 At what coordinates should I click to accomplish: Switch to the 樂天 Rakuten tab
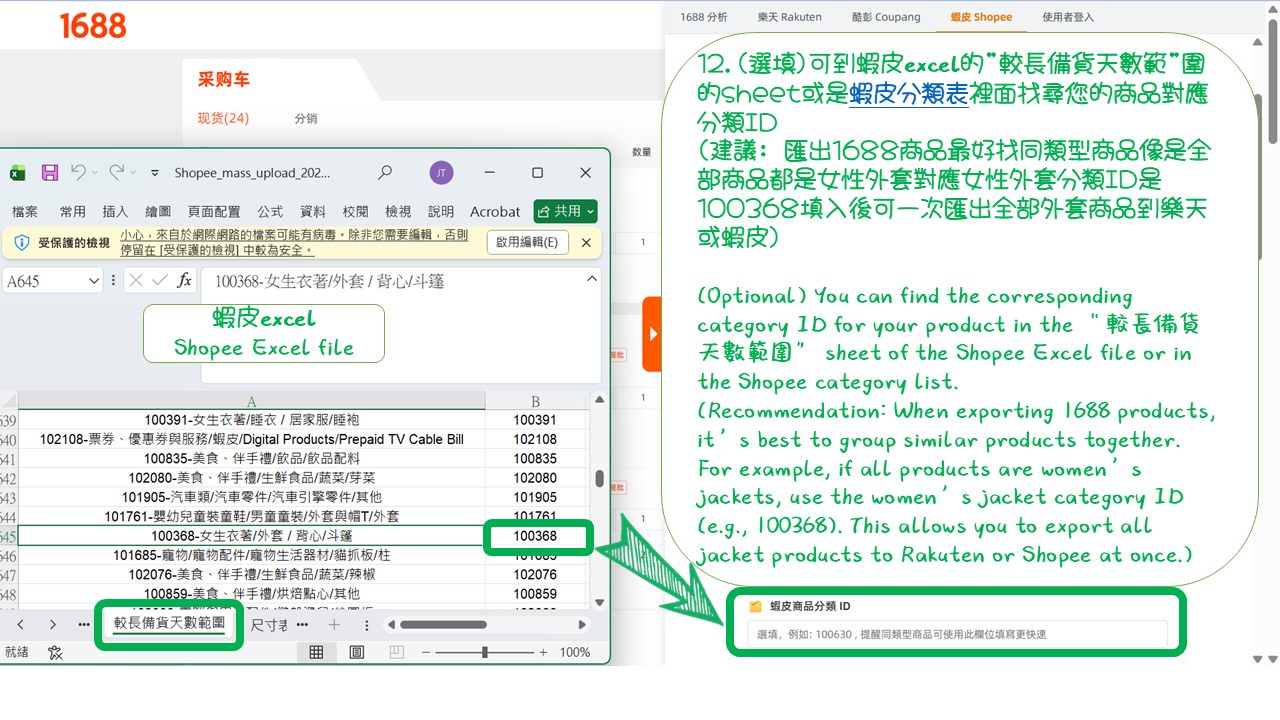click(791, 16)
